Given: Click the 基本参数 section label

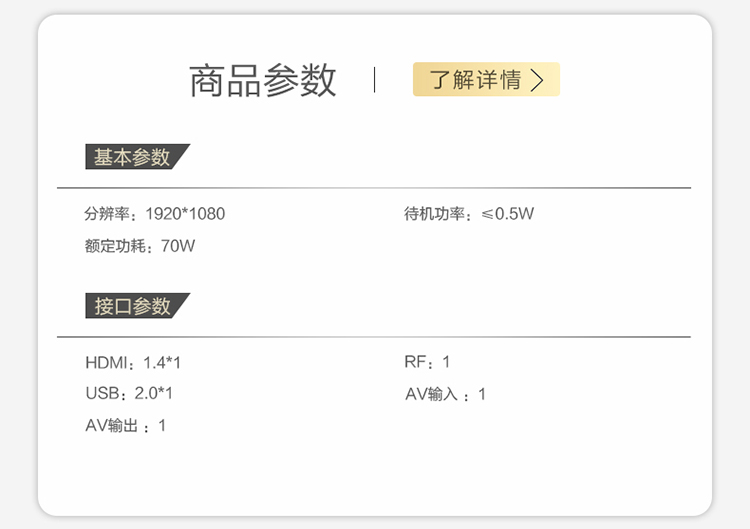Looking at the screenshot, I should (x=137, y=156).
